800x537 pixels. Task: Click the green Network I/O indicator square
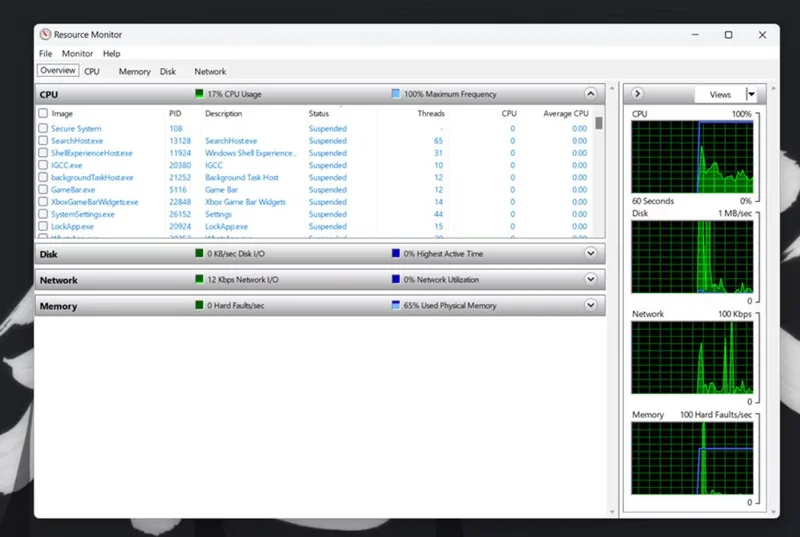point(200,280)
